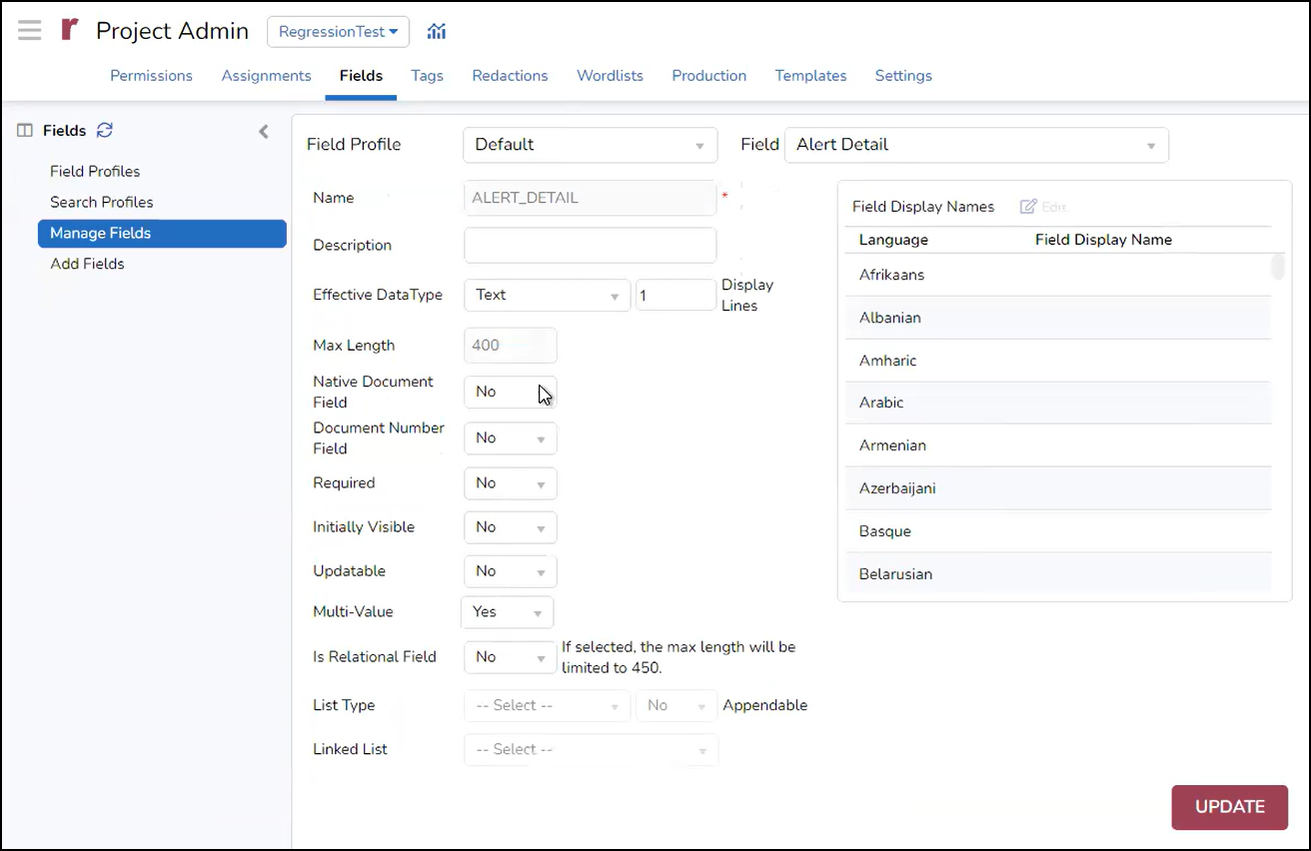Screen dimensions: 1311x851
Task: Select the Arabic language row
Action: pyautogui.click(x=1058, y=403)
